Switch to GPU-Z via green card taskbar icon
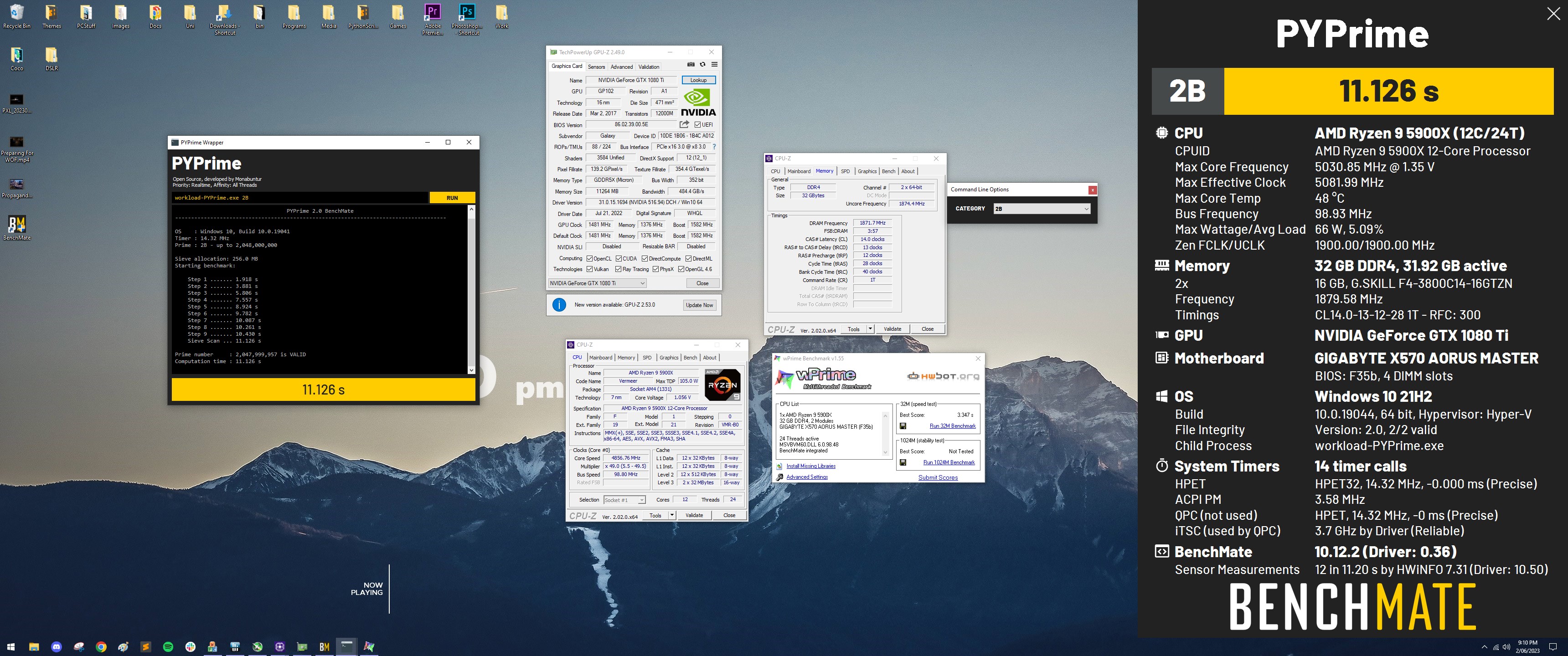 pos(302,647)
